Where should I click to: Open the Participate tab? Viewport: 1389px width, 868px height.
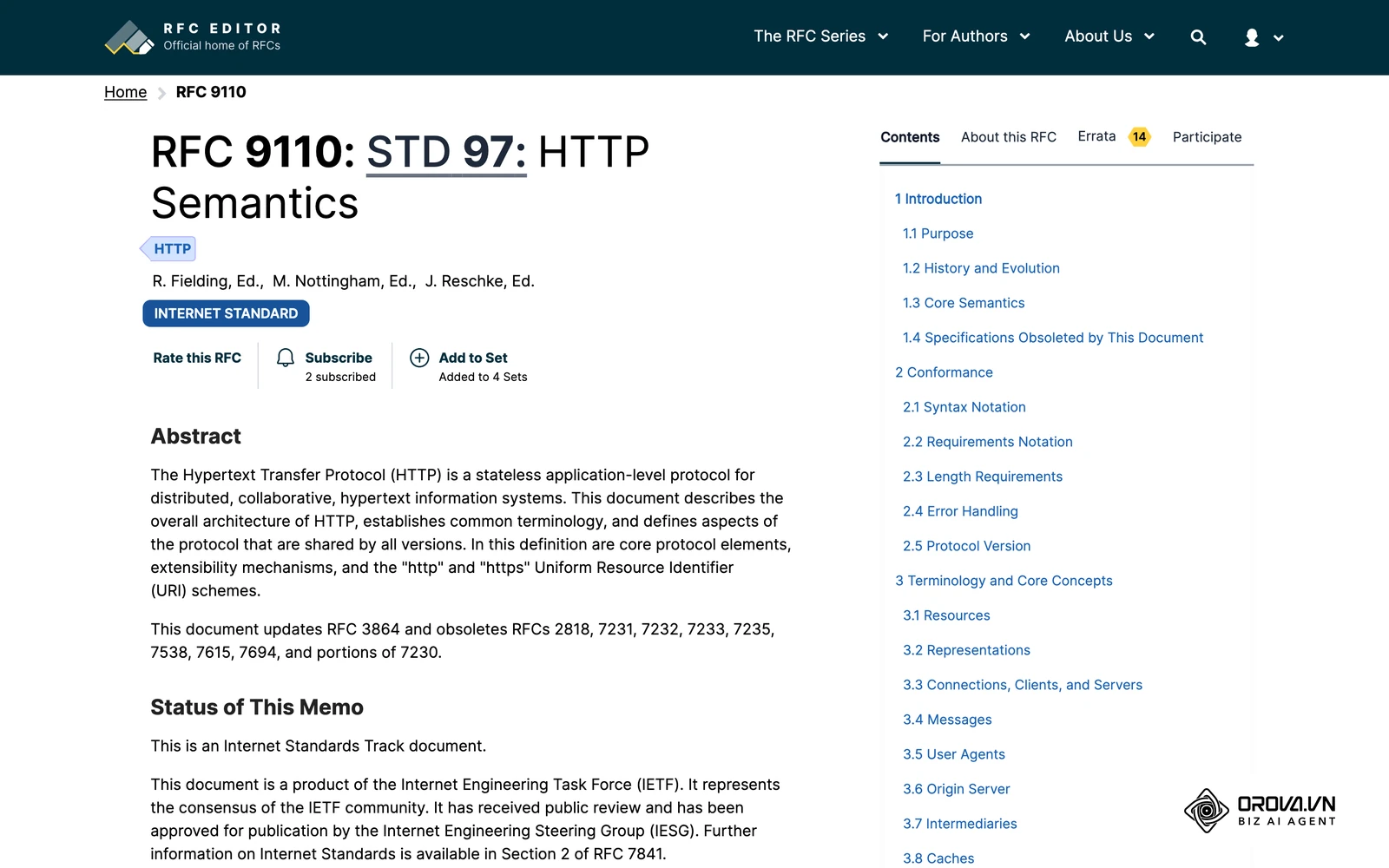pos(1207,137)
